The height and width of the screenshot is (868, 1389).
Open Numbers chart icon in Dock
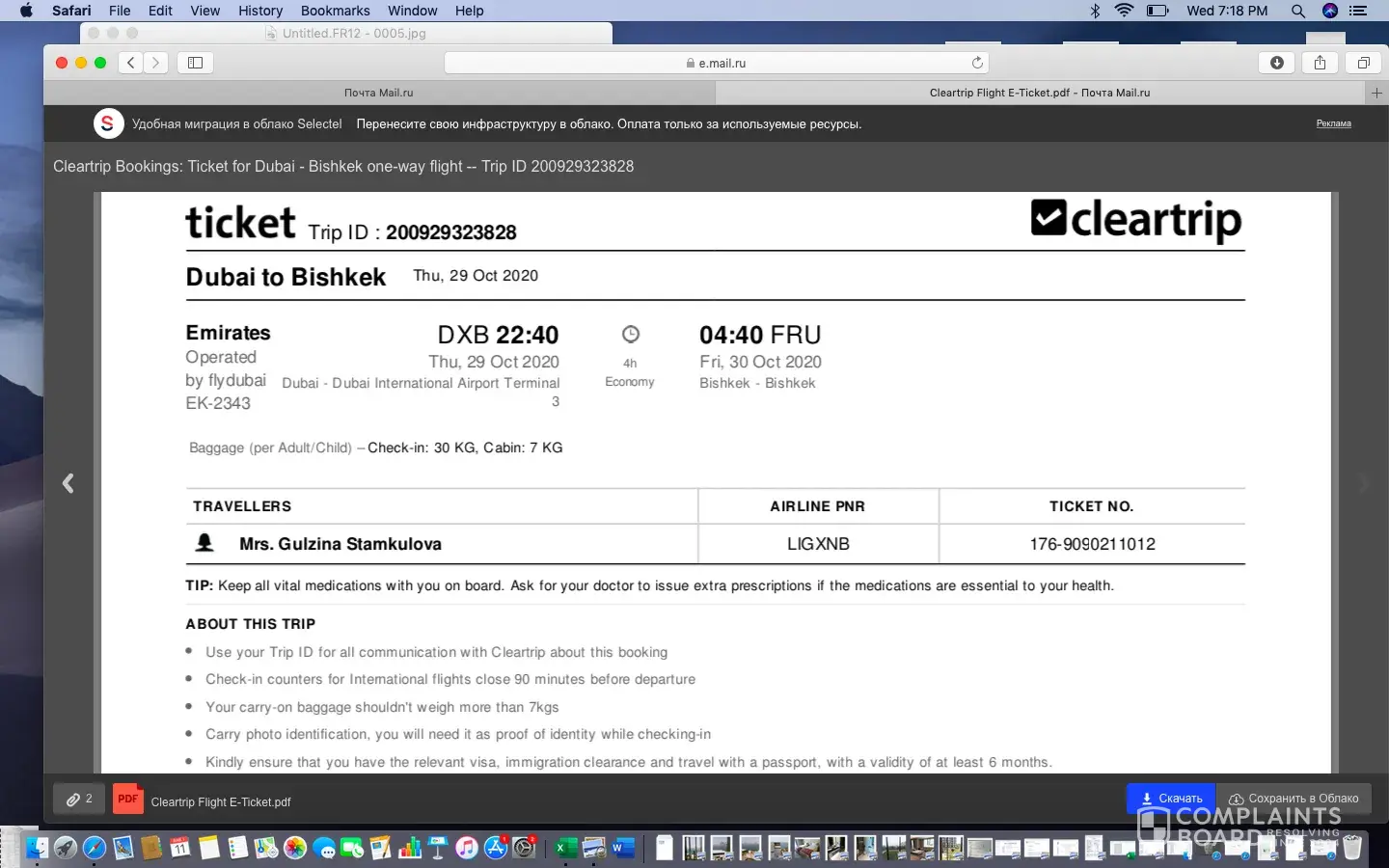(410, 848)
